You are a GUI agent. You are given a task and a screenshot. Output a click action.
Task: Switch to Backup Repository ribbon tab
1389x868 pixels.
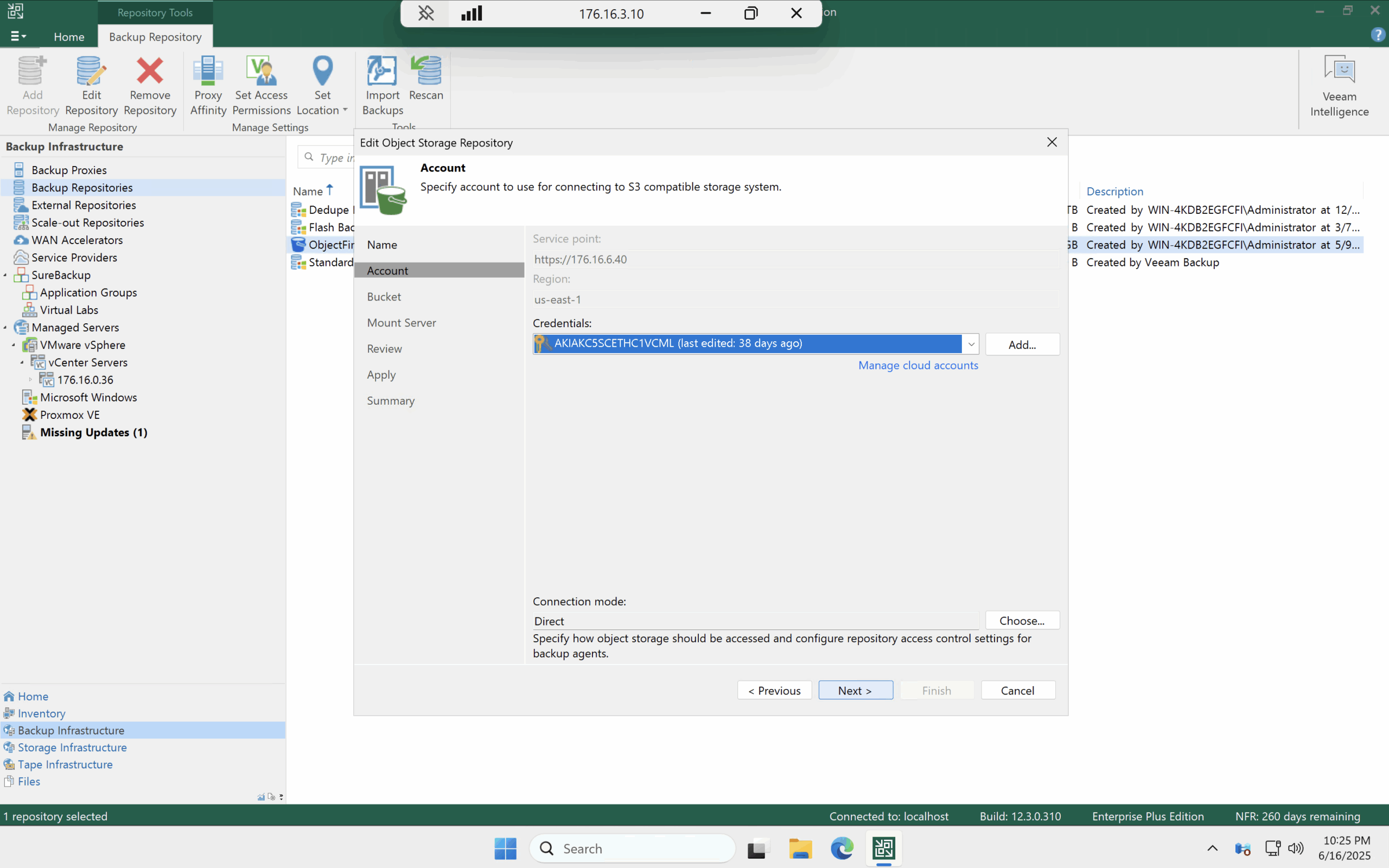click(155, 37)
